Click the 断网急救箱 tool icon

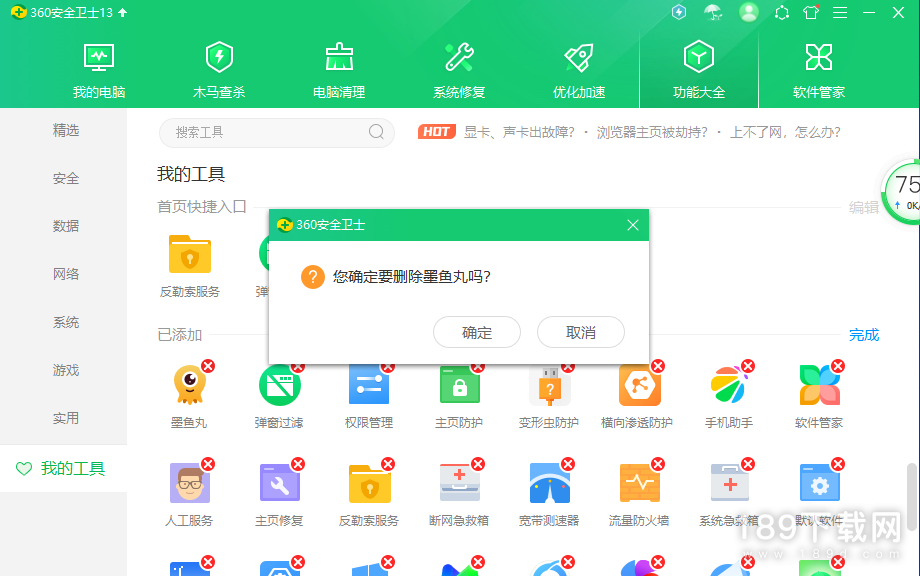(x=459, y=483)
